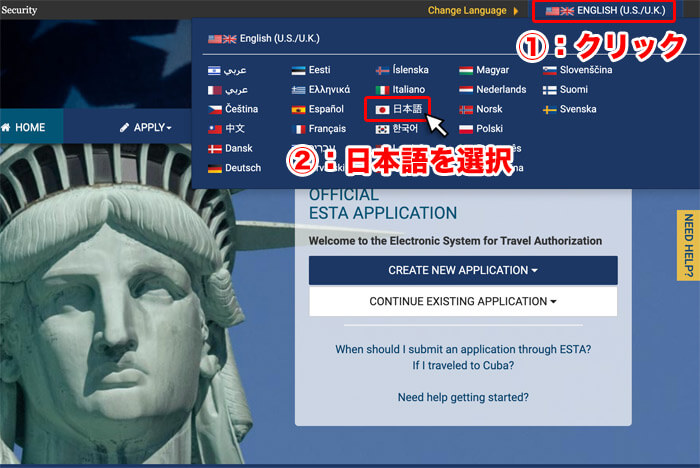Choose Dansk from the language list
This screenshot has width=700, height=468.
230,149
